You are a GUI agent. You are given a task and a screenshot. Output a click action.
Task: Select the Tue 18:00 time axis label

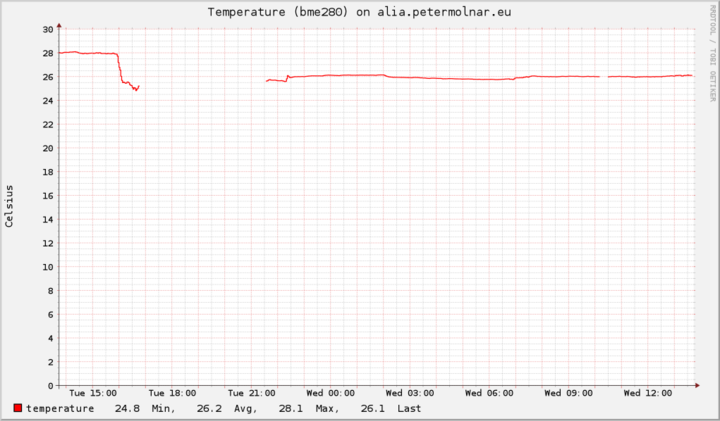(x=173, y=394)
